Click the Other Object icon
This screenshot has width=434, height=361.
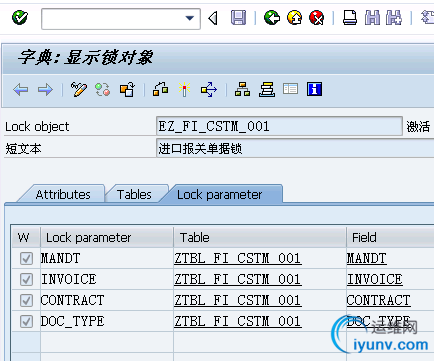[127, 90]
